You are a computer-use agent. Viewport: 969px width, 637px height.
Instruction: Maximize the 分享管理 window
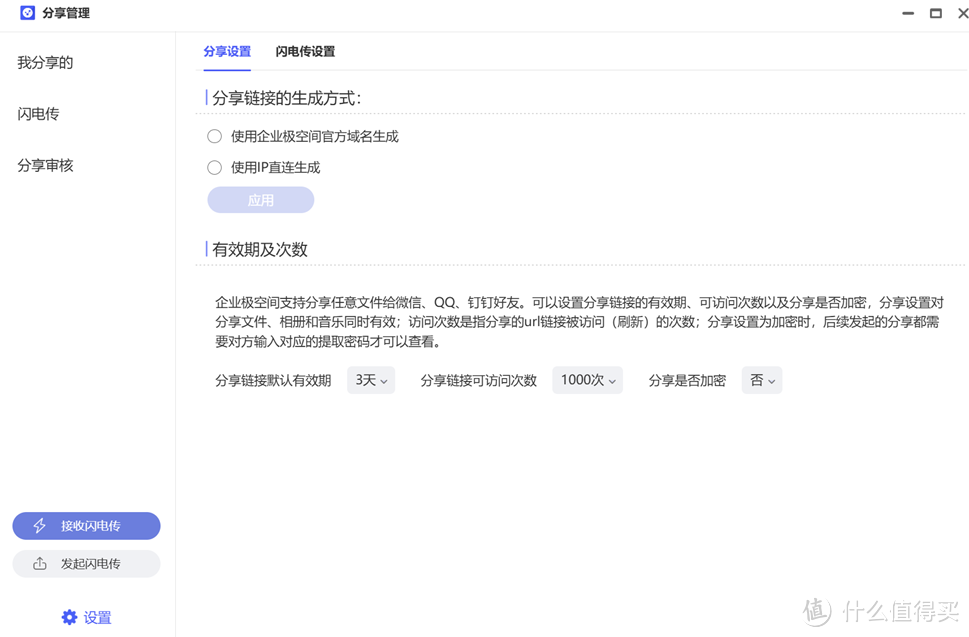[x=935, y=13]
